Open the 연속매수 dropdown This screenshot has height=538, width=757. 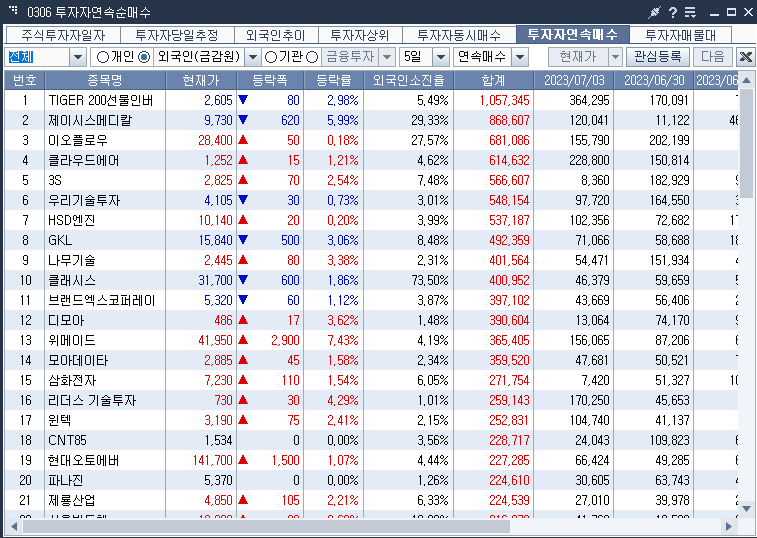coord(520,57)
